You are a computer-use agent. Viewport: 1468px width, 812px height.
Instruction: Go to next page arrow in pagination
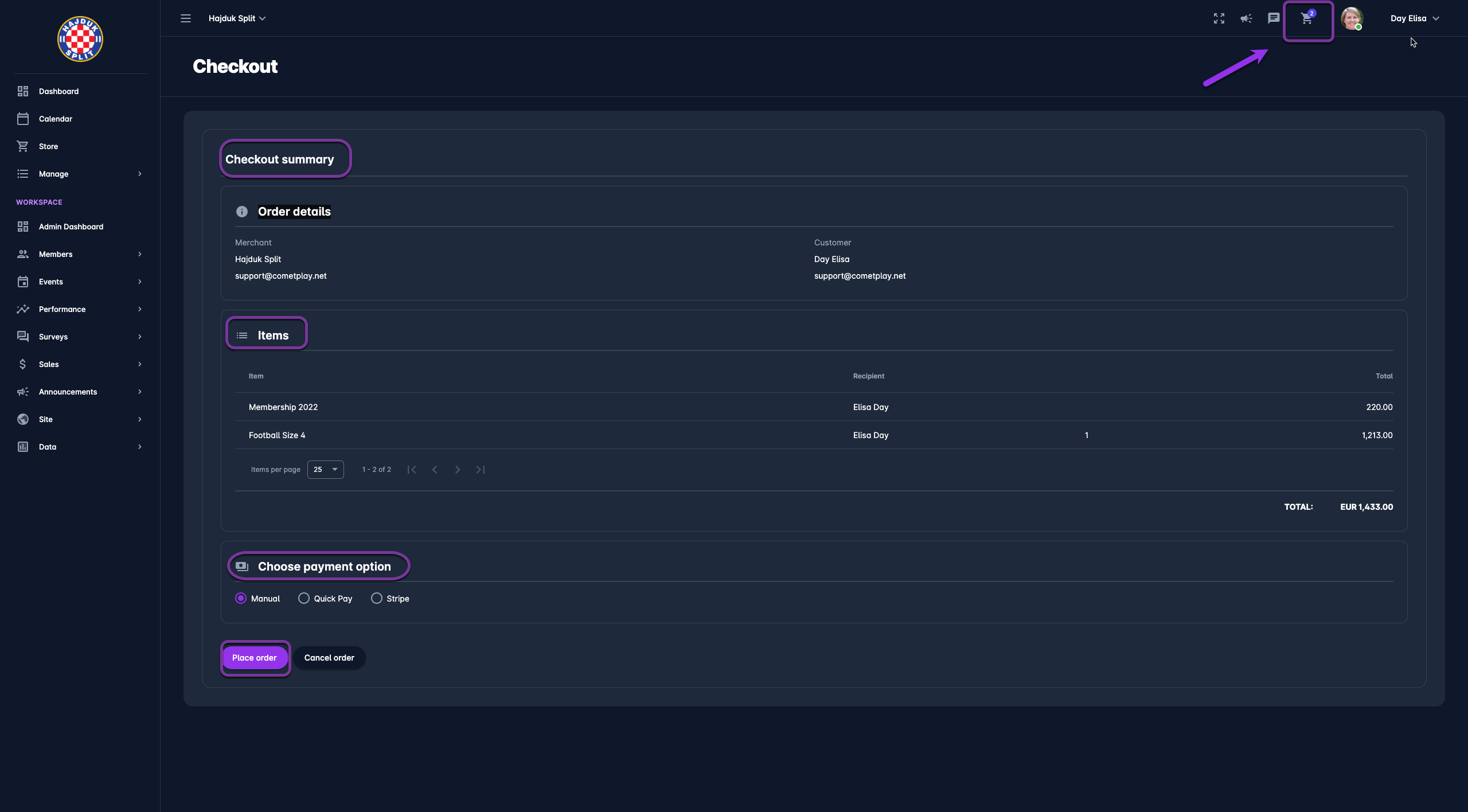(x=458, y=470)
